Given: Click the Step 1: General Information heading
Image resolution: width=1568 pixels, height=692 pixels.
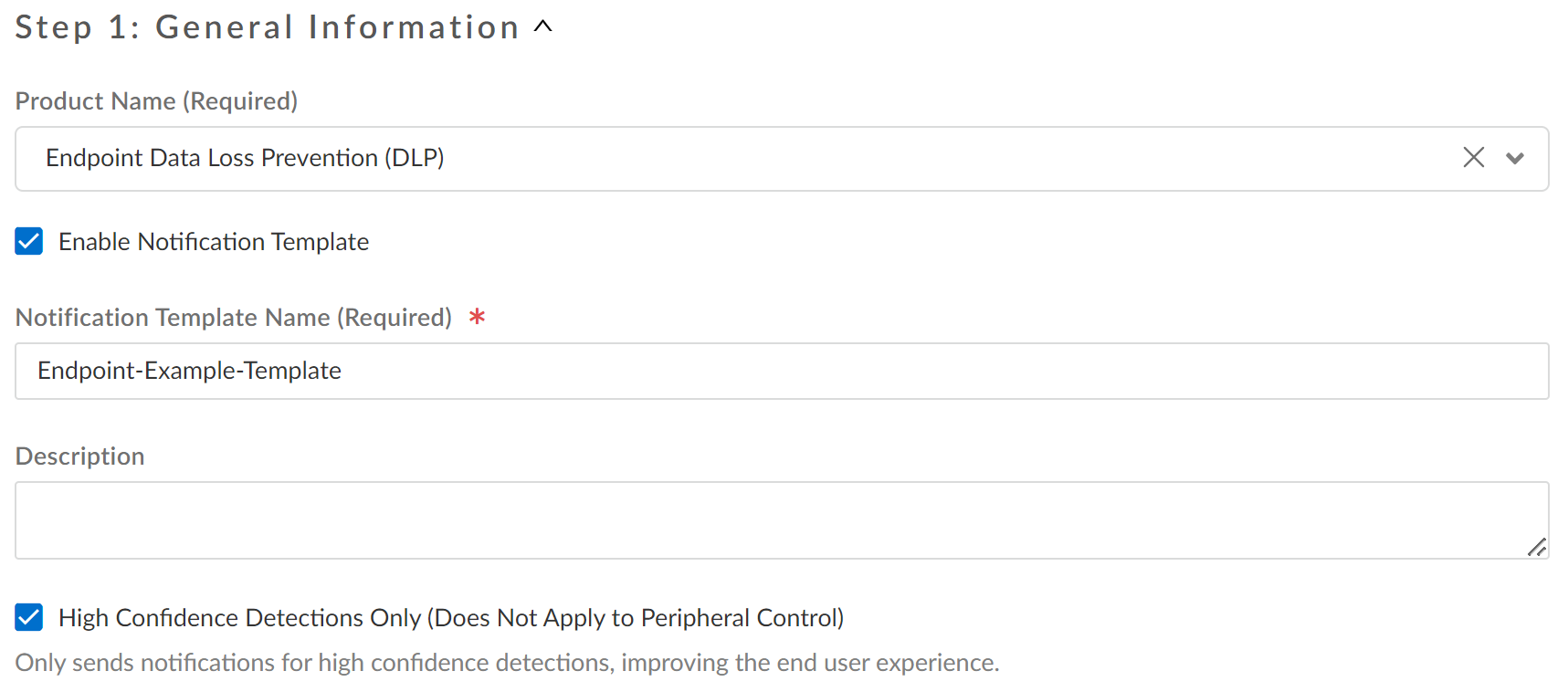Looking at the screenshot, I should (x=267, y=27).
